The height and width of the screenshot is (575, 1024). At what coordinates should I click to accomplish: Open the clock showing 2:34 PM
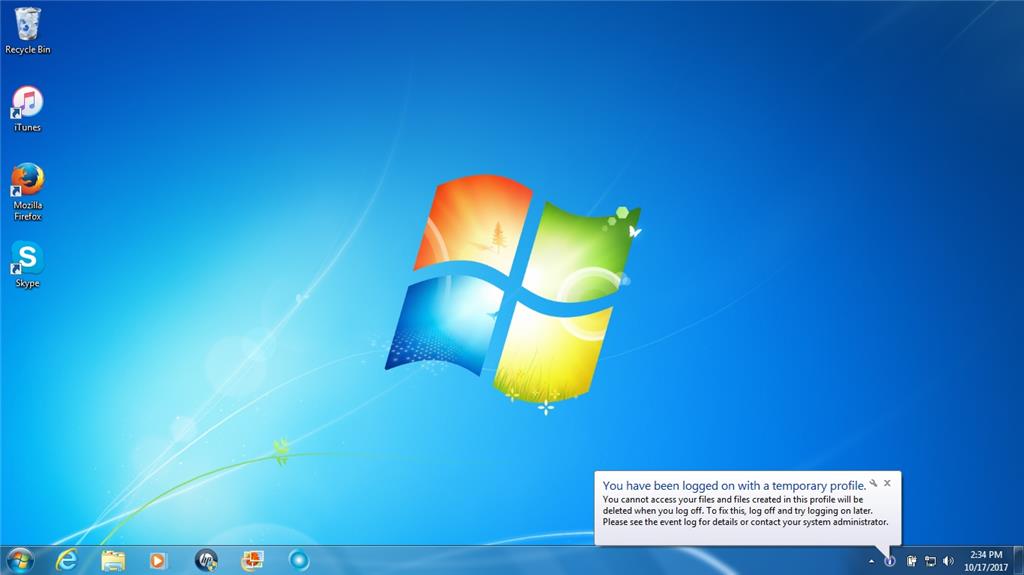pyautogui.click(x=986, y=561)
